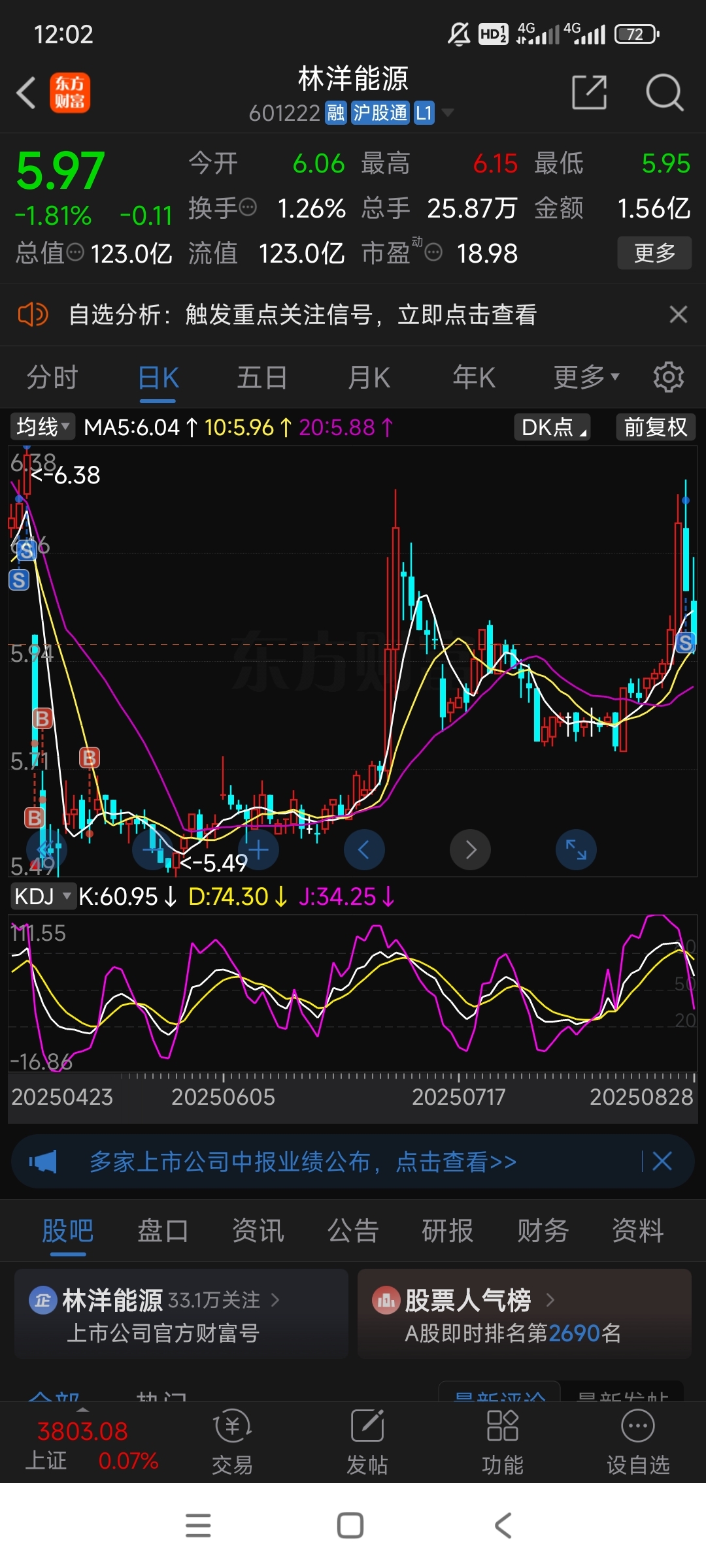
Task: Open chart settings gear icon
Action: pyautogui.click(x=668, y=377)
